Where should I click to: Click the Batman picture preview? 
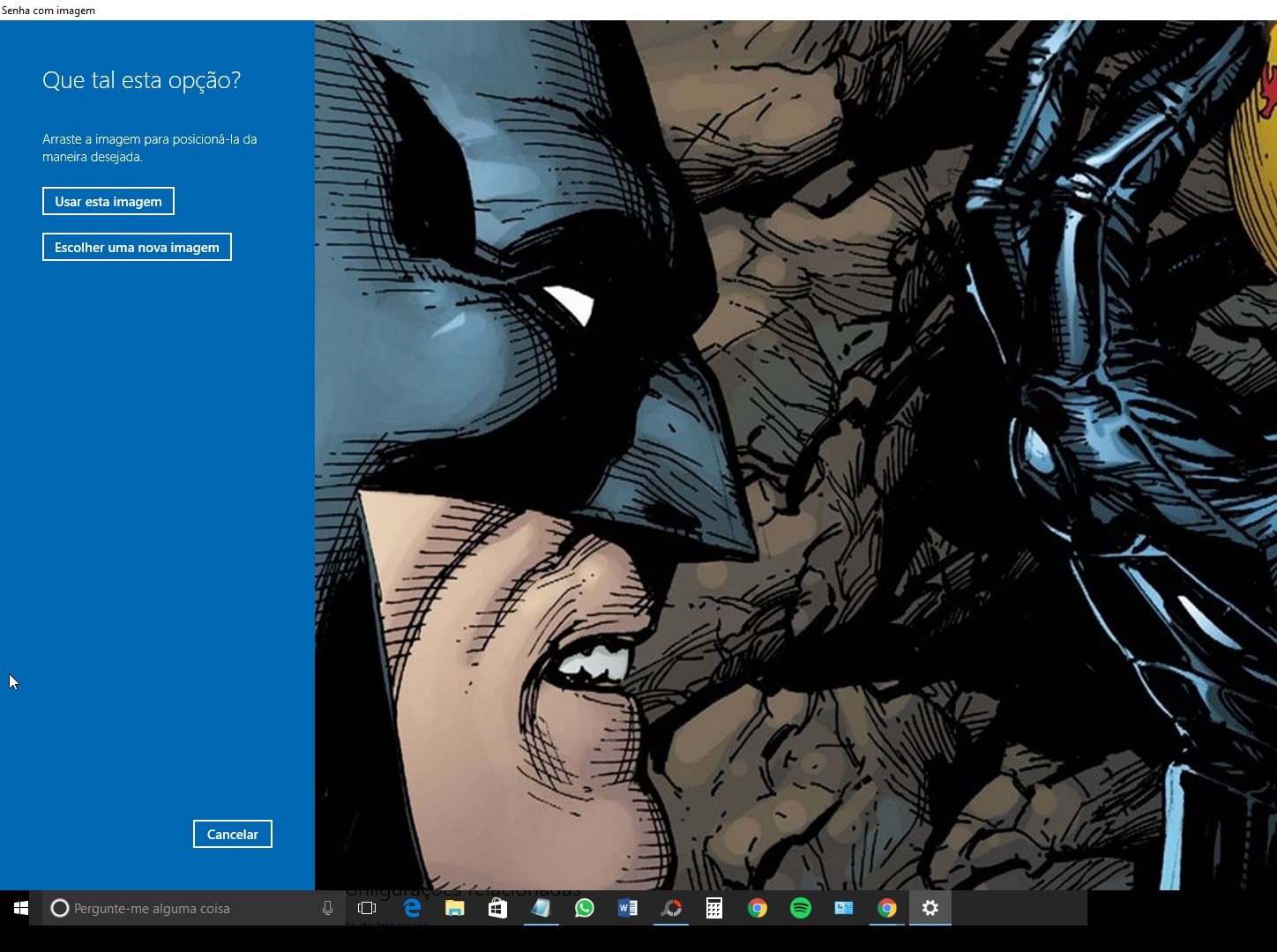point(795,455)
